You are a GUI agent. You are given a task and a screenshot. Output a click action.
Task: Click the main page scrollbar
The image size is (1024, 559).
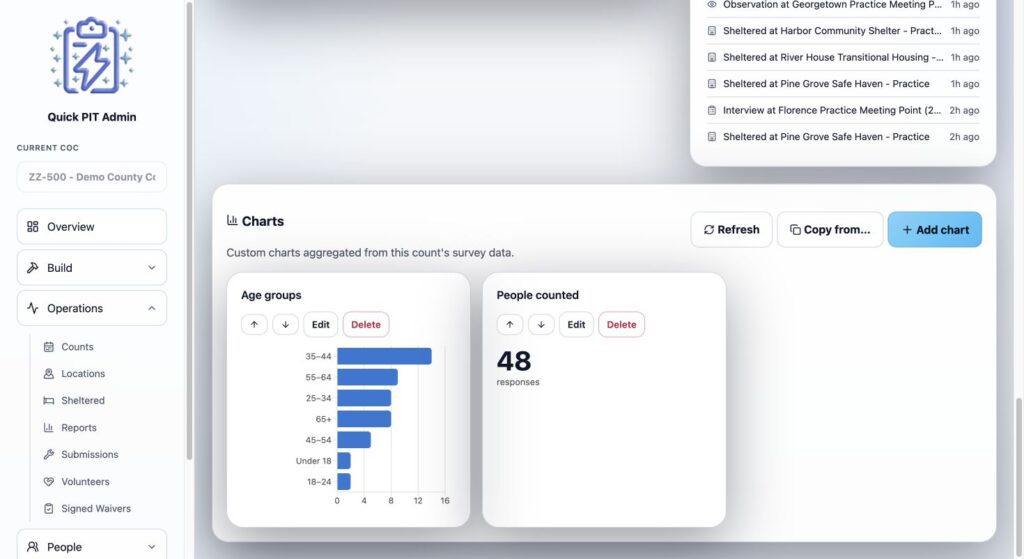(1019, 475)
